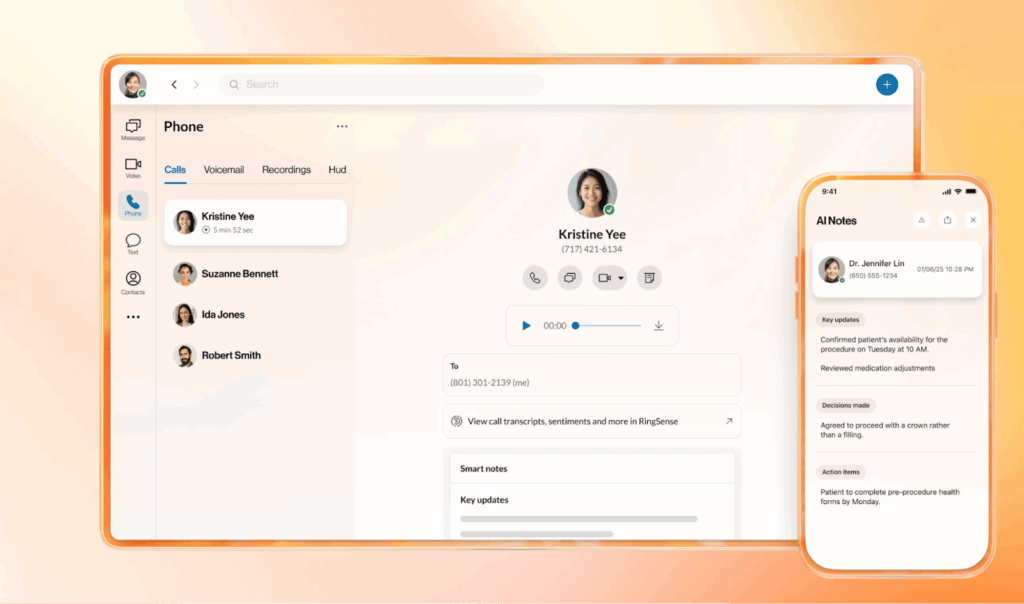Open the Message icon in the sidebar

click(133, 127)
